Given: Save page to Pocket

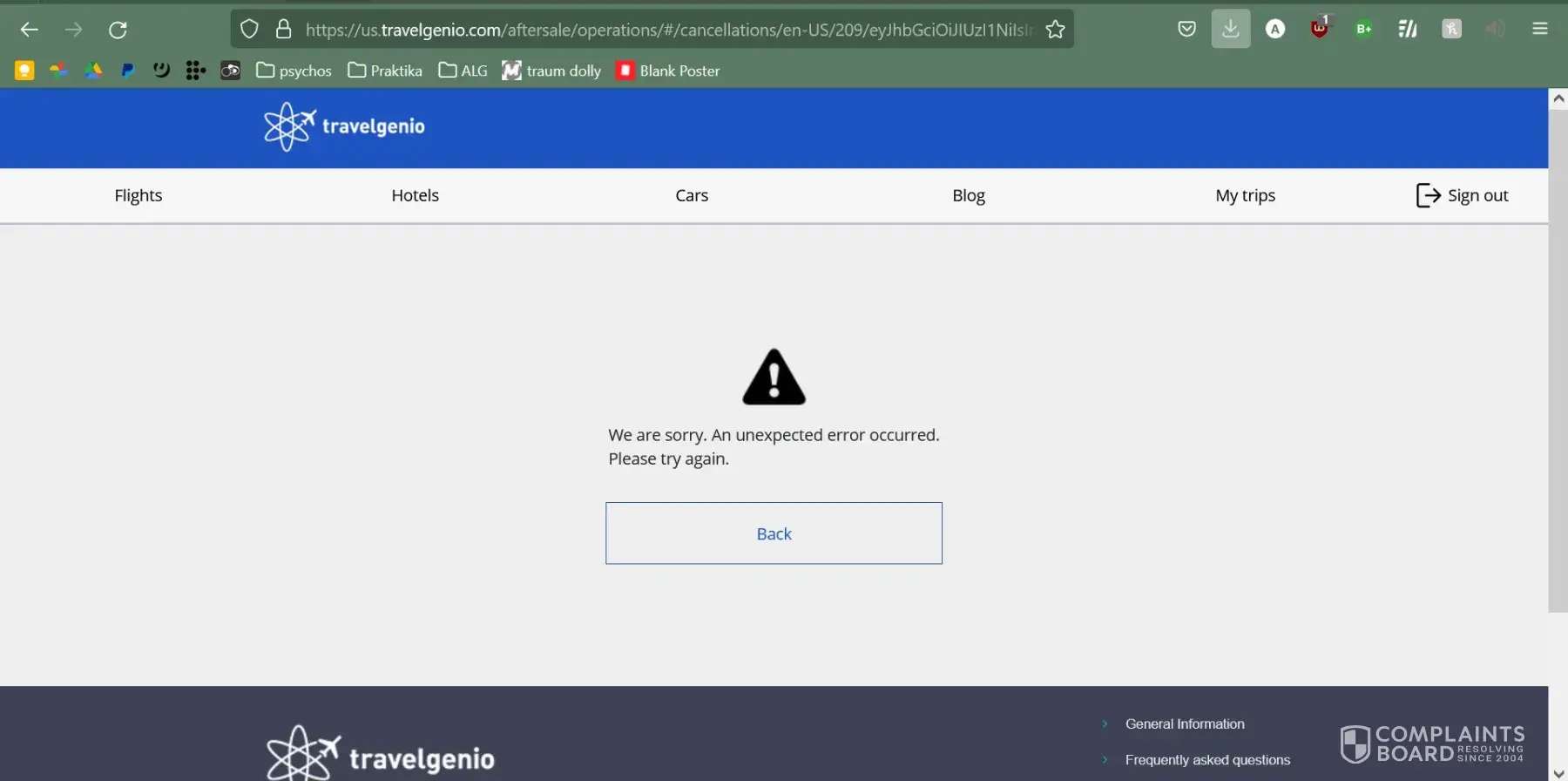Looking at the screenshot, I should coord(1186,29).
